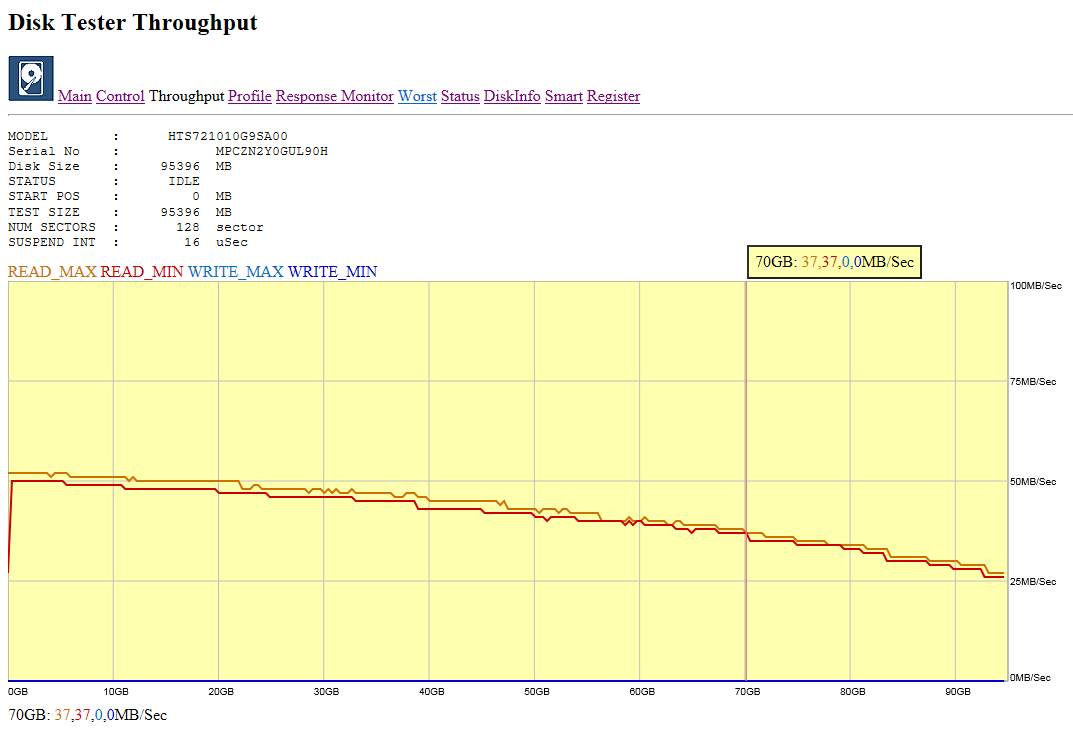Viewport: 1073px width, 737px height.
Task: Go to the Smart page
Action: pyautogui.click(x=564, y=96)
